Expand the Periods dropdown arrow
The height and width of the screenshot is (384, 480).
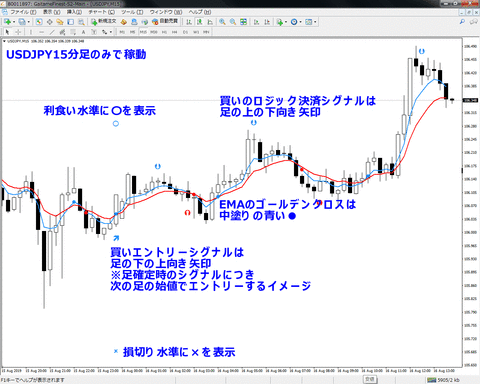[x=300, y=22]
